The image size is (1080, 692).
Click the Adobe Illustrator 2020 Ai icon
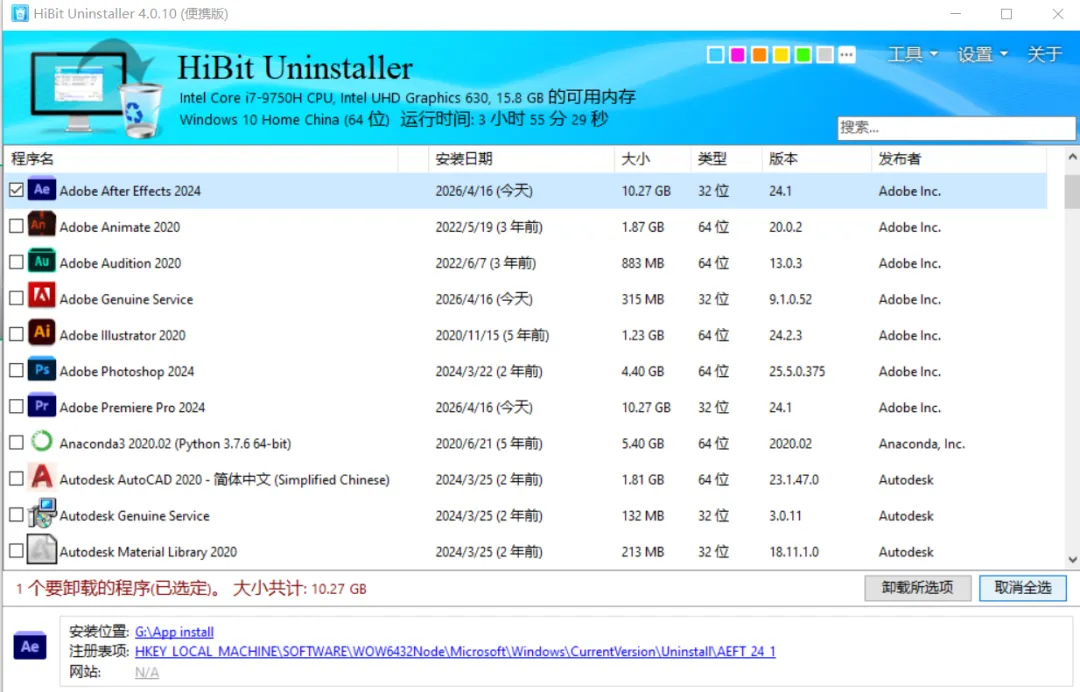coord(41,333)
